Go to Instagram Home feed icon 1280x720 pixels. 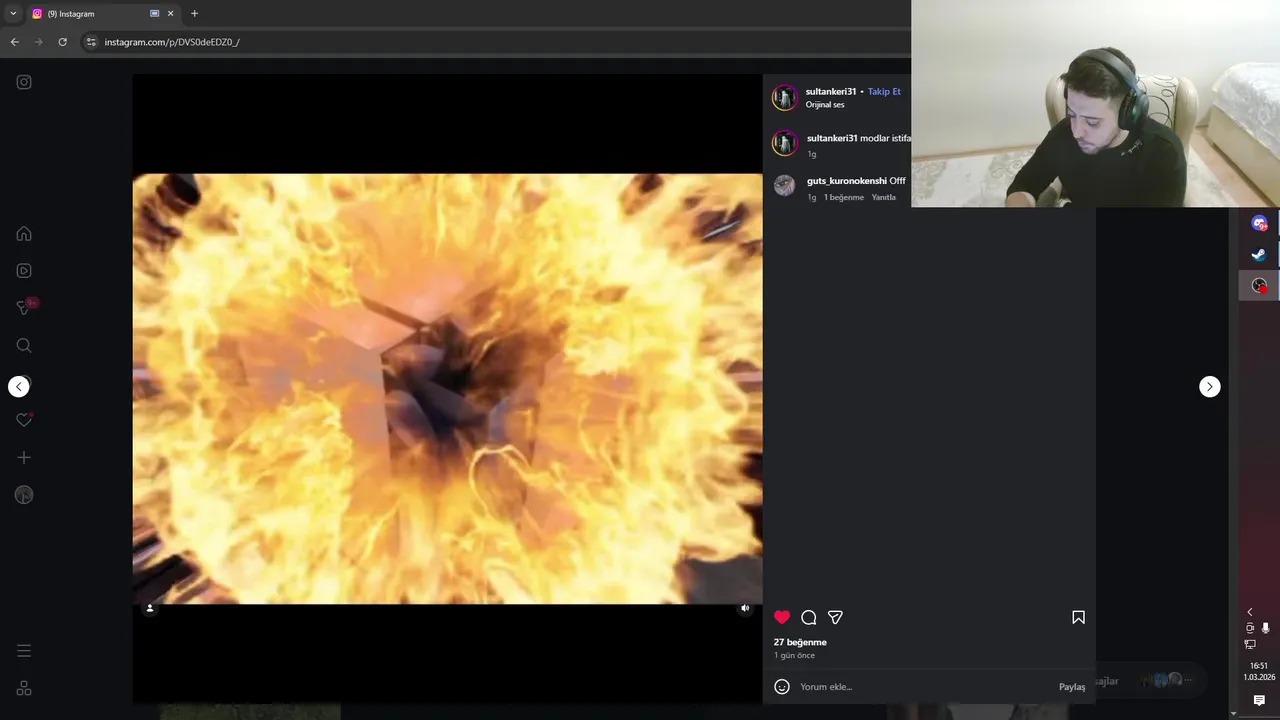[24, 233]
